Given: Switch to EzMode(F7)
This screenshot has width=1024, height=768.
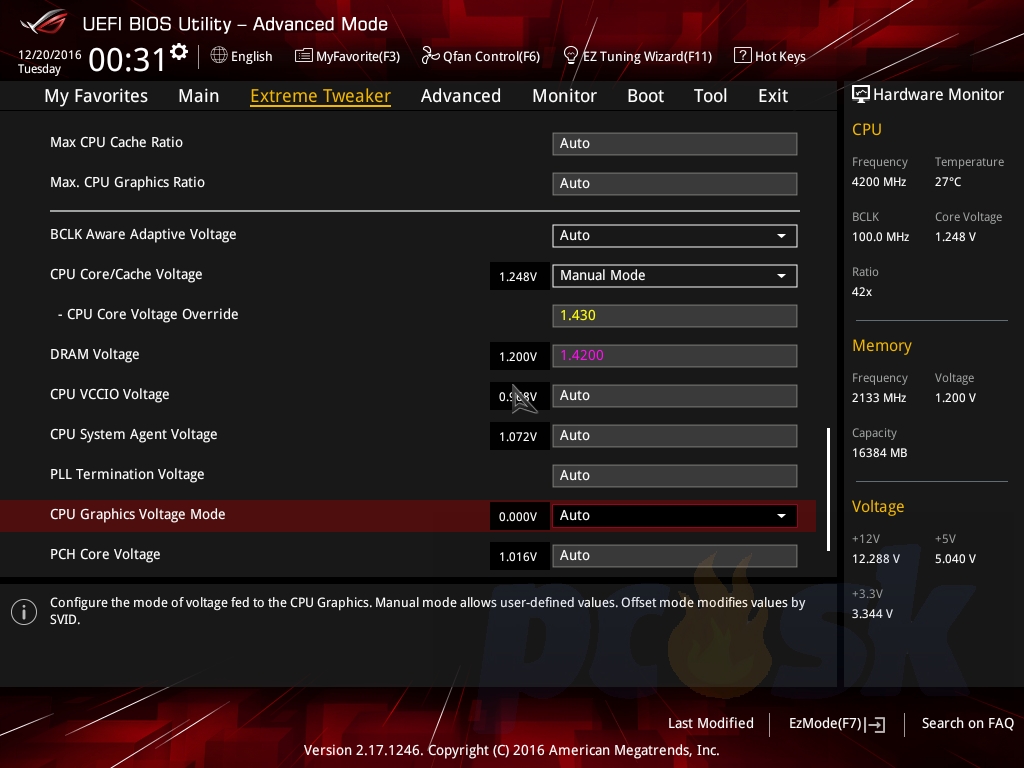Looking at the screenshot, I should click(x=825, y=723).
